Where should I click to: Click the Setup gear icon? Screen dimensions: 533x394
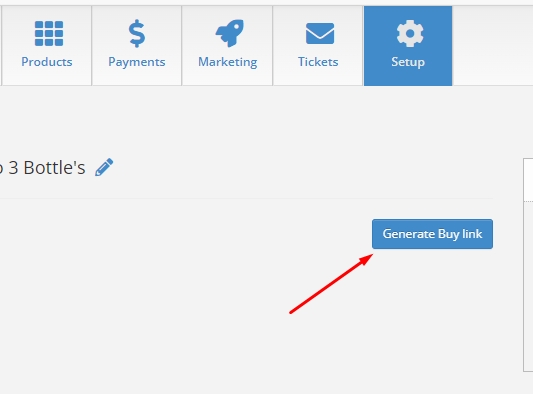click(410, 33)
